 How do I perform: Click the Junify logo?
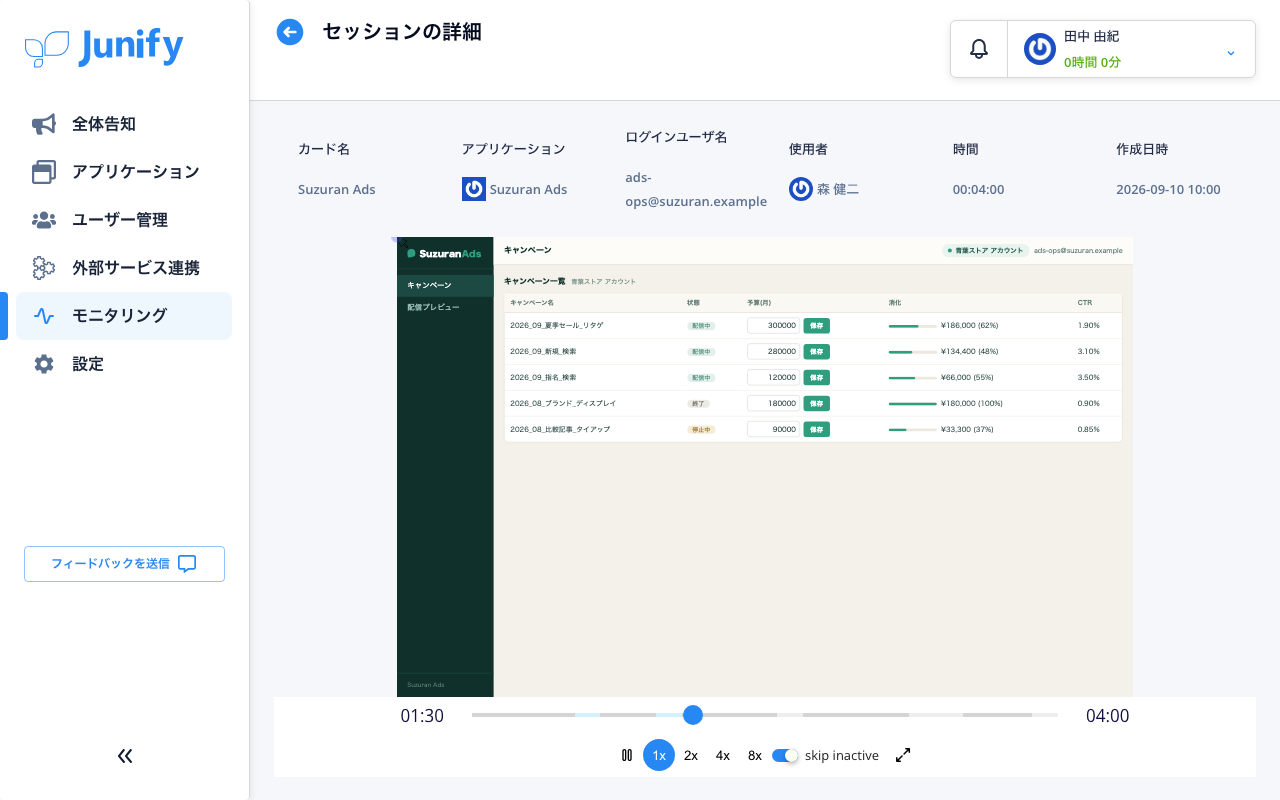pyautogui.click(x=104, y=47)
